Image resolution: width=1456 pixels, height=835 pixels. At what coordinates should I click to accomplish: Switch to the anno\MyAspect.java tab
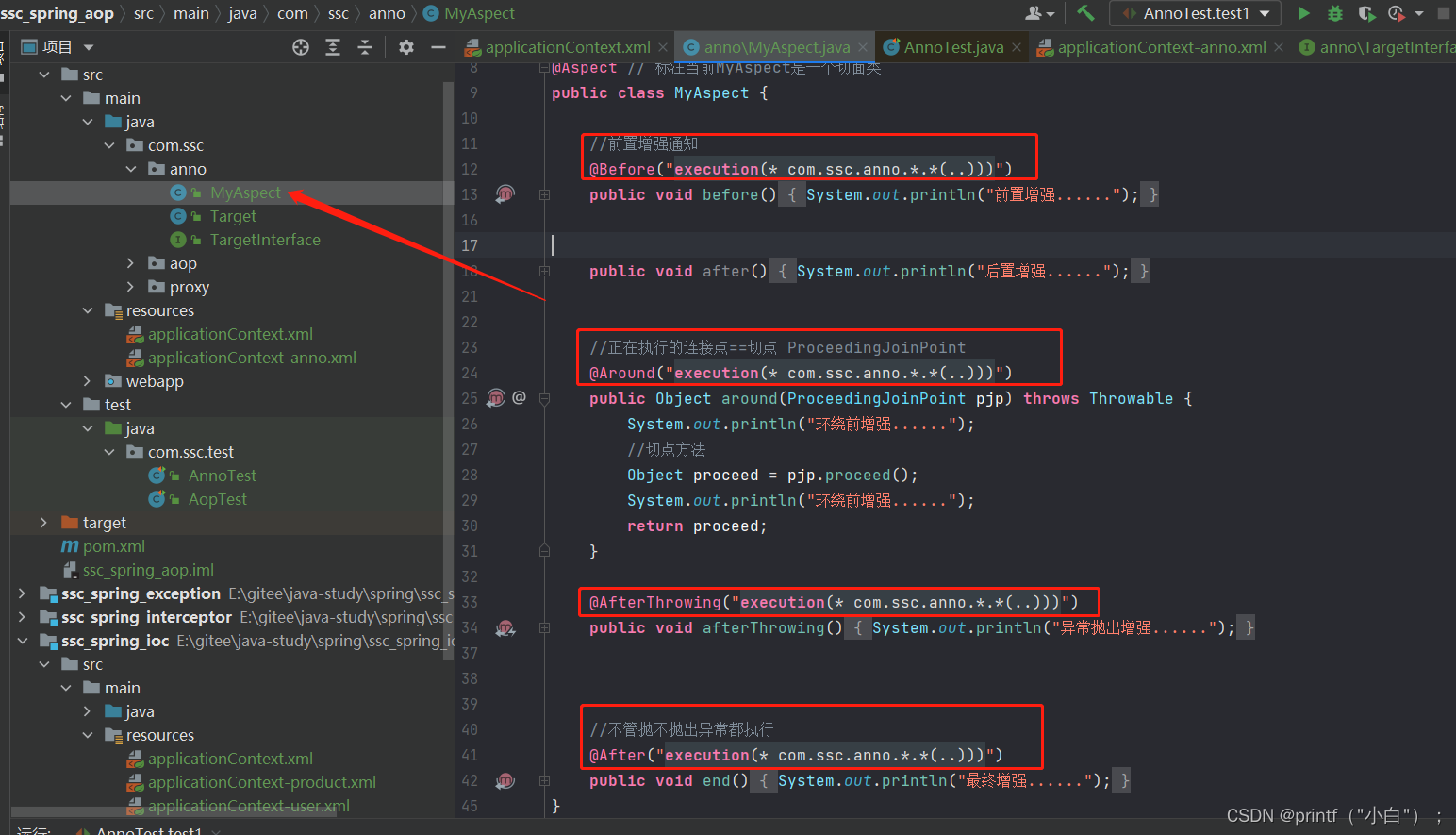coord(776,47)
